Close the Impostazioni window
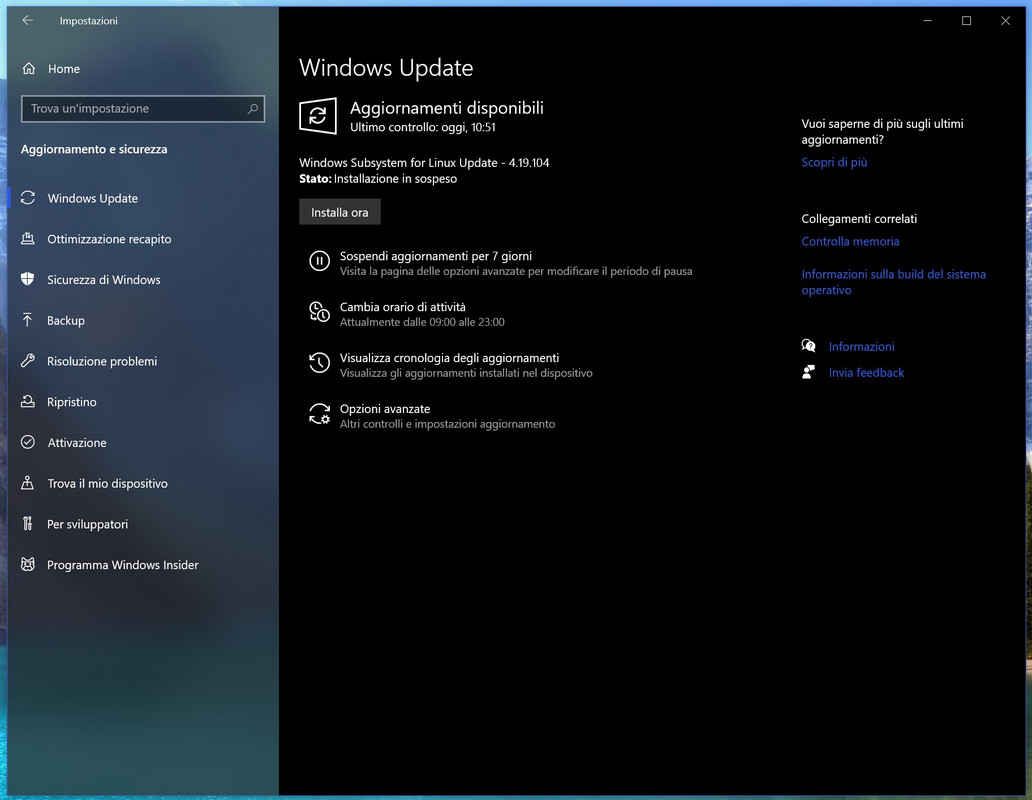The image size is (1032, 800). pos(1005,20)
